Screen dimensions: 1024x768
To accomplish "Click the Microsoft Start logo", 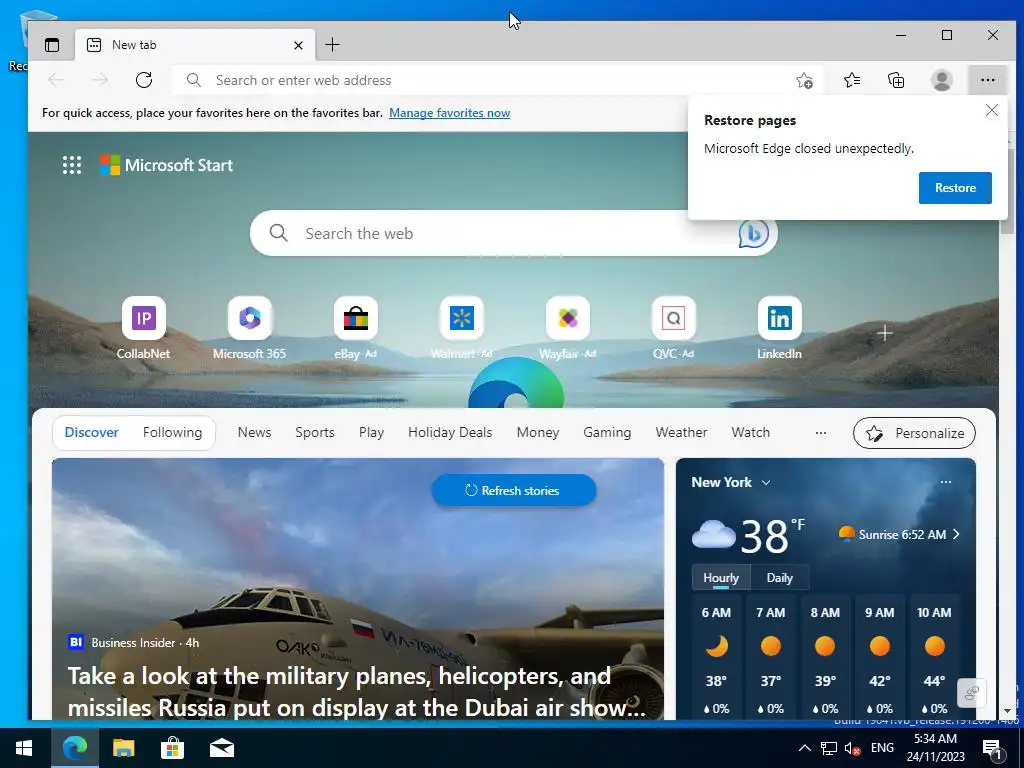I will (166, 165).
